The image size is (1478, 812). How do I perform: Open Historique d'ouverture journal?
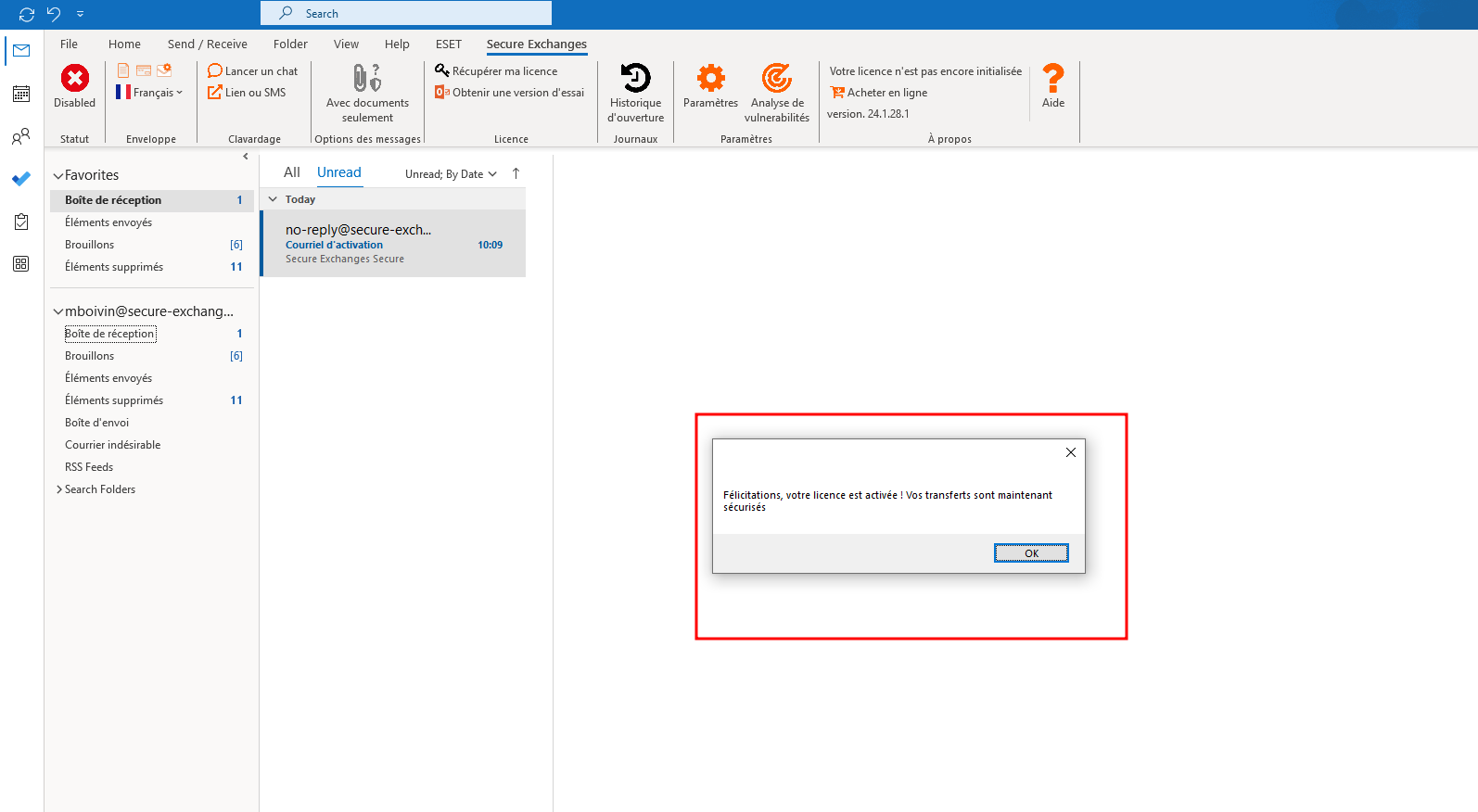(x=636, y=93)
